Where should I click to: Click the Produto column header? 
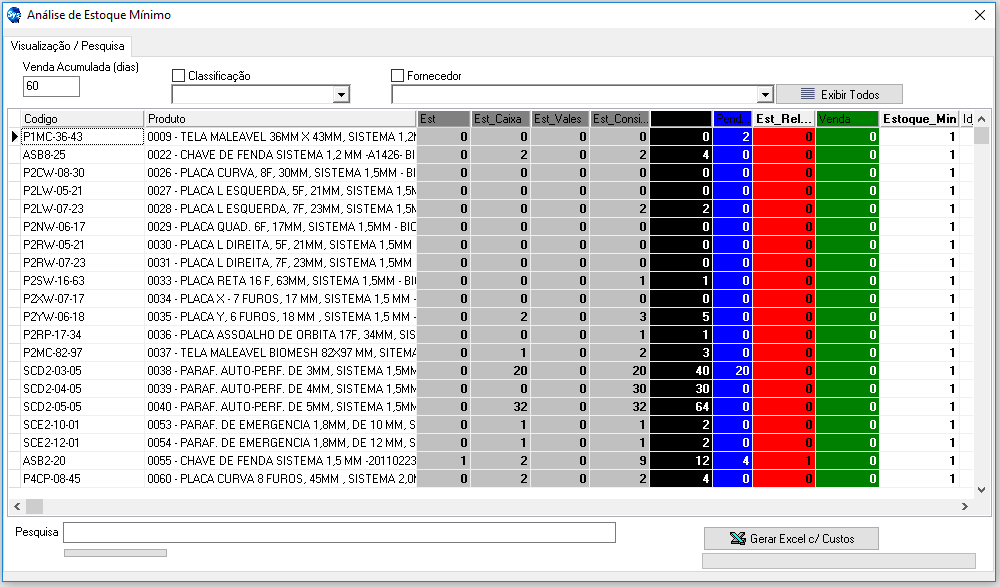278,119
